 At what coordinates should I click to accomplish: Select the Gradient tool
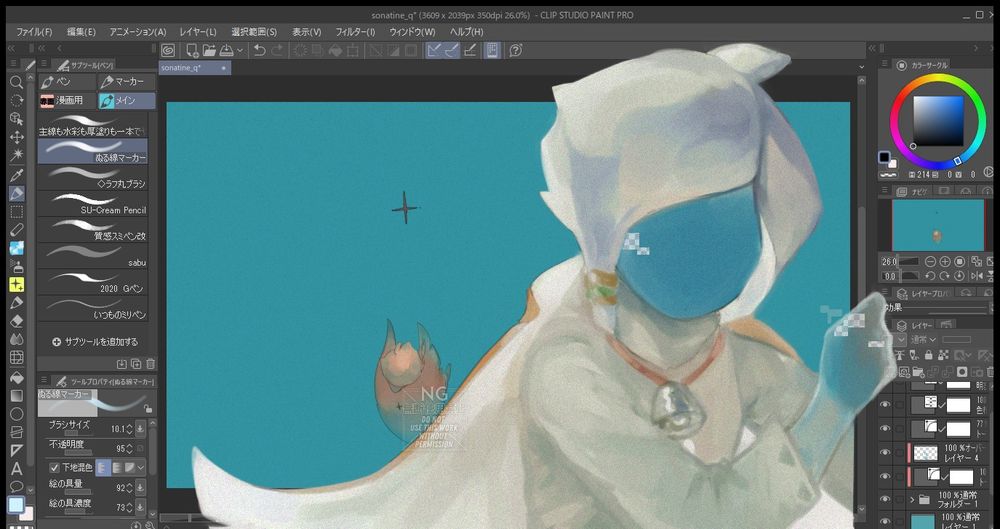point(17,396)
